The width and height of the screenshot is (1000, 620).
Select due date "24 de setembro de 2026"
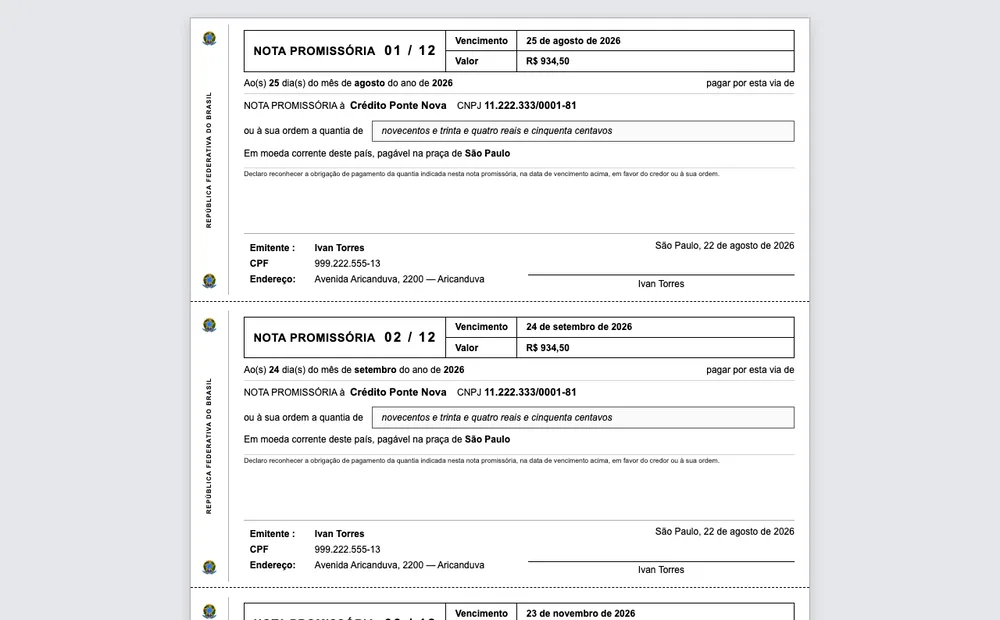pos(579,327)
